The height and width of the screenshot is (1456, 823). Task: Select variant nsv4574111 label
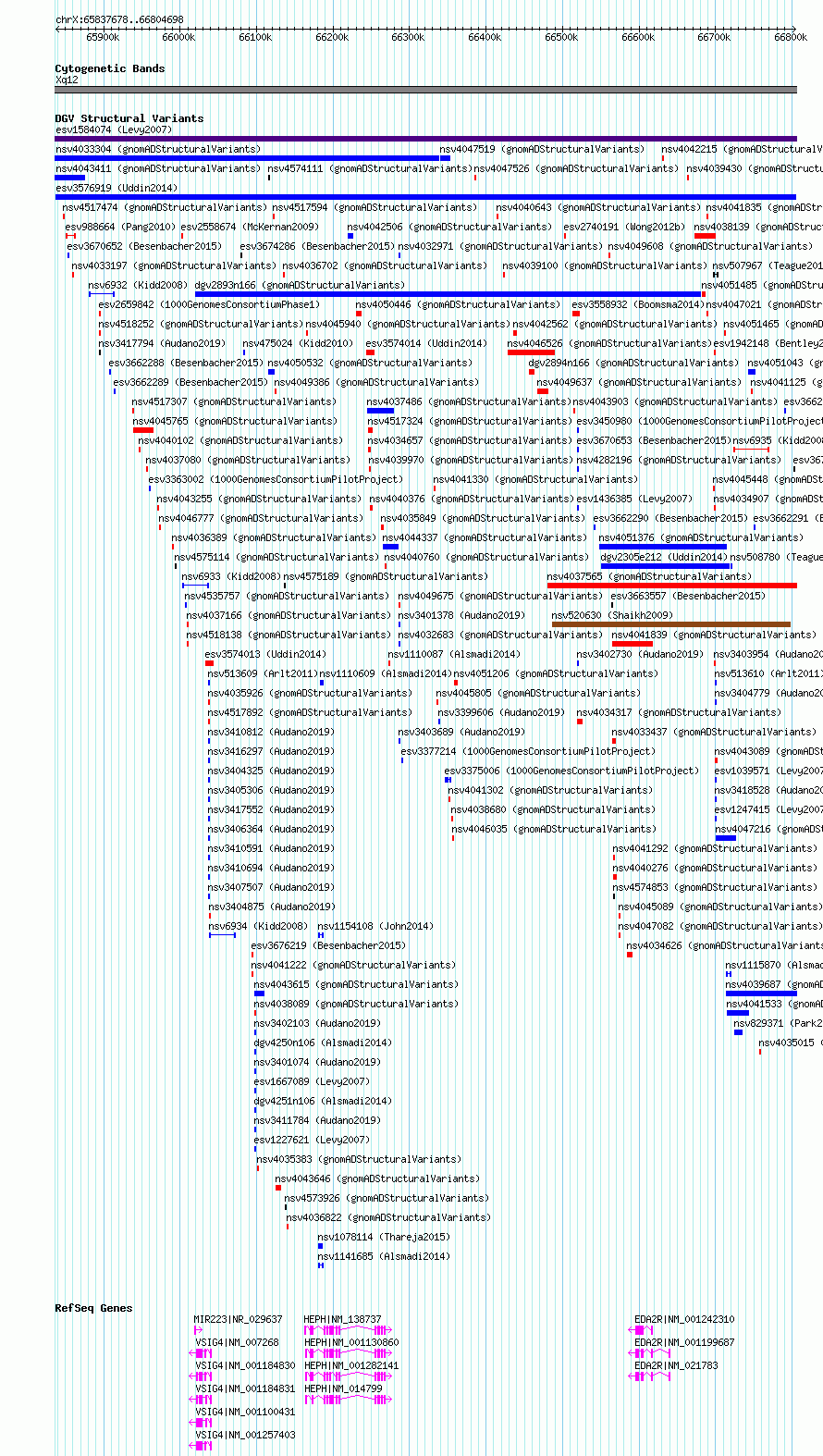(x=370, y=168)
